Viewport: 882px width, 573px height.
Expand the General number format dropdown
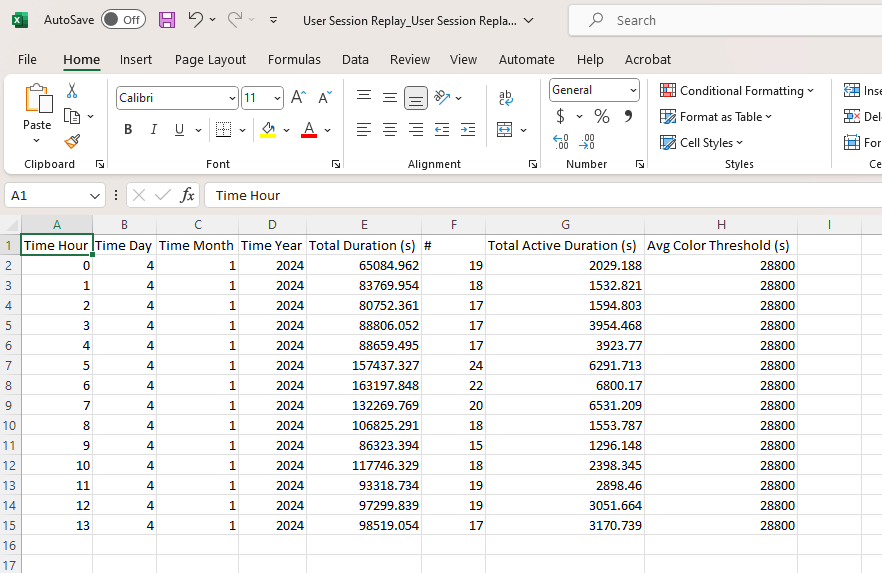(x=633, y=90)
